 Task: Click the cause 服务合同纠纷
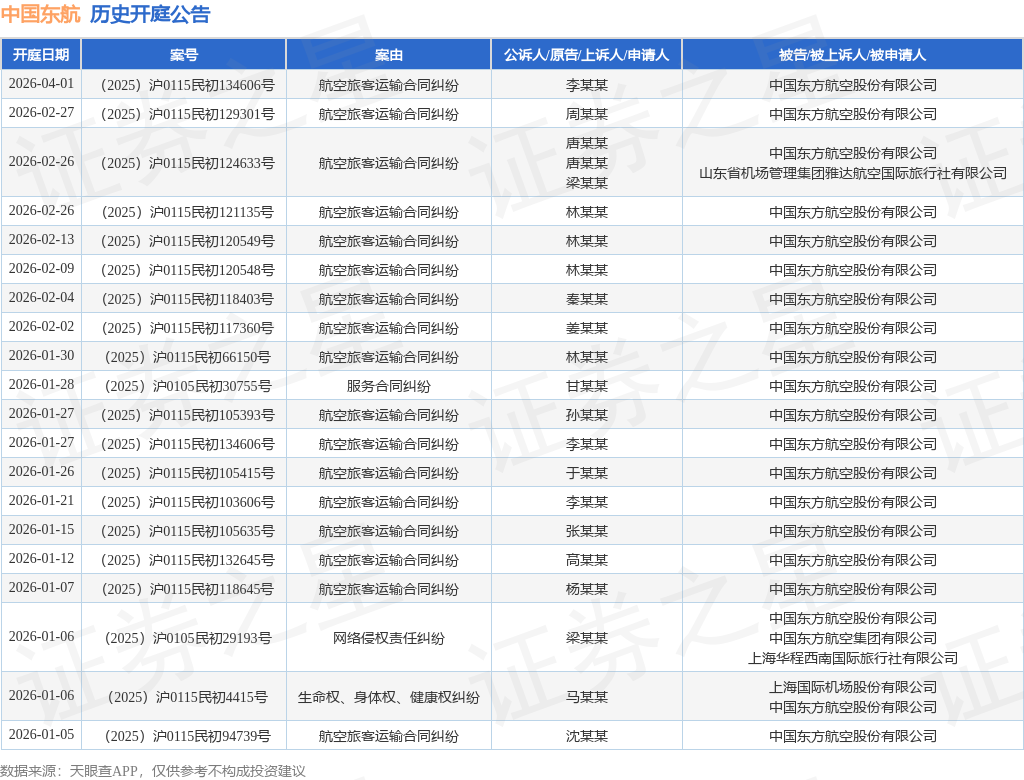click(389, 387)
